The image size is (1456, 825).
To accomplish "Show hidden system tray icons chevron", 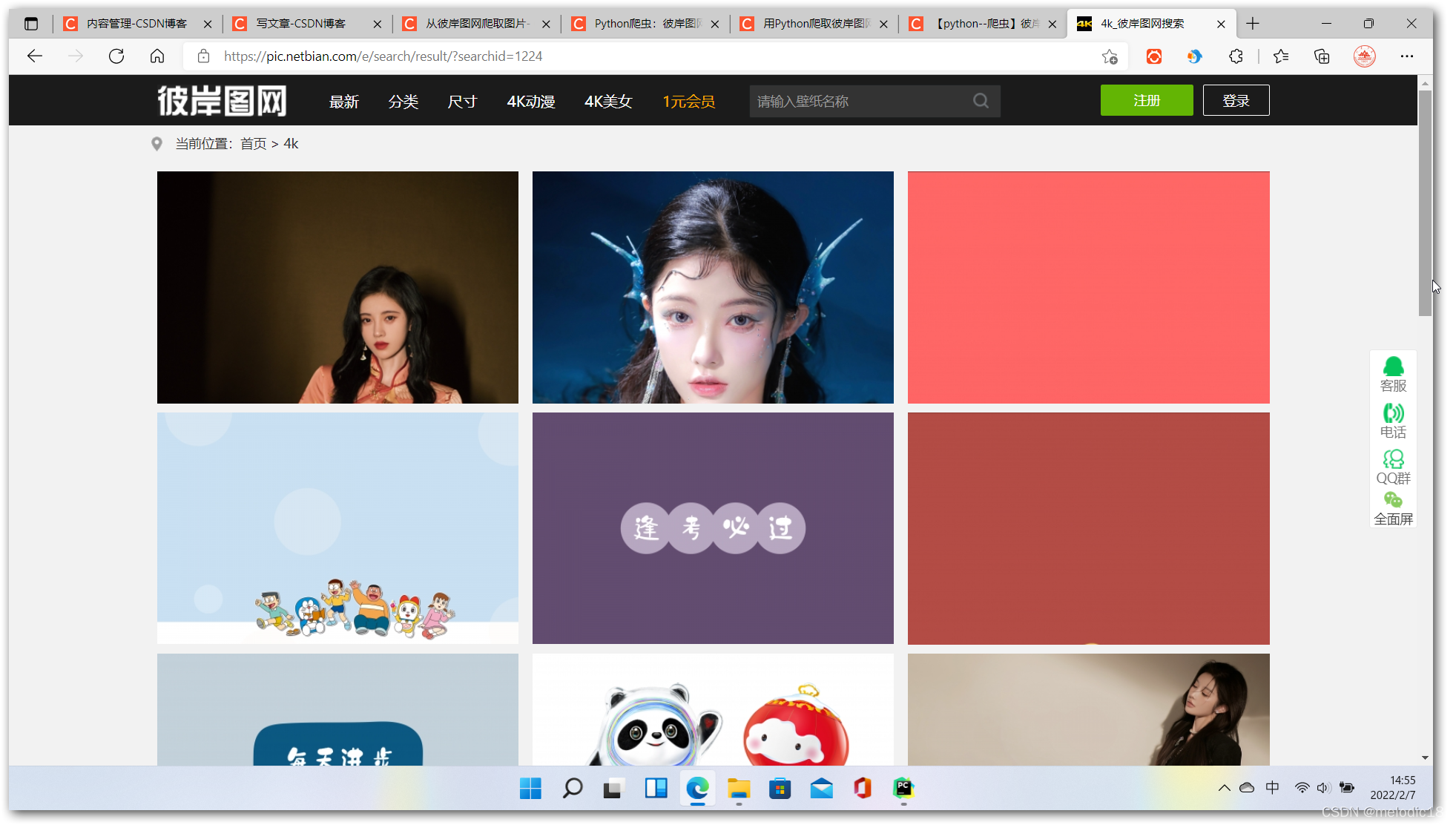I will point(1224,788).
